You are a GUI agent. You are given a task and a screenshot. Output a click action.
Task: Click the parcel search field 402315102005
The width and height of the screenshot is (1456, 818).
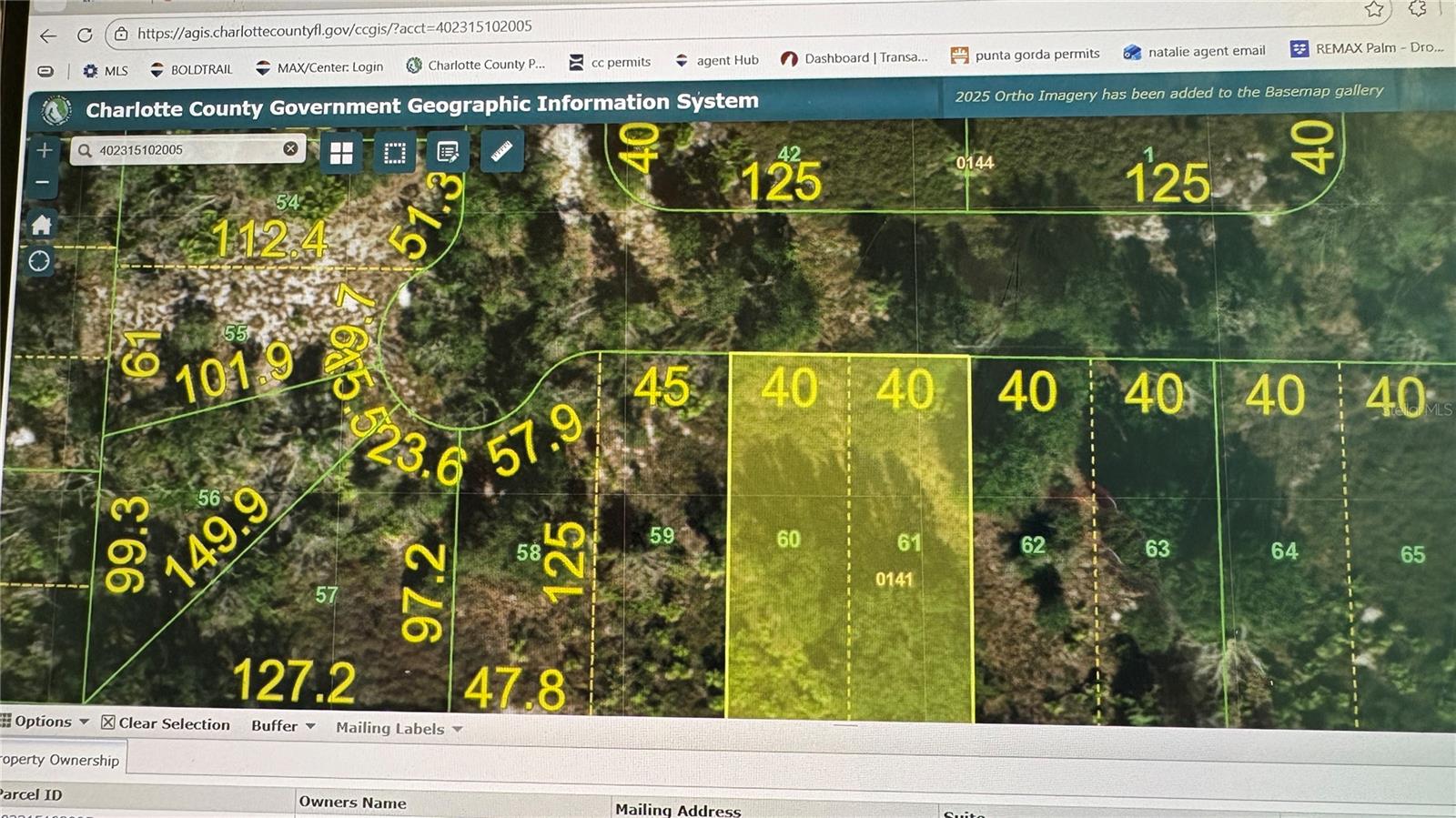point(188,149)
